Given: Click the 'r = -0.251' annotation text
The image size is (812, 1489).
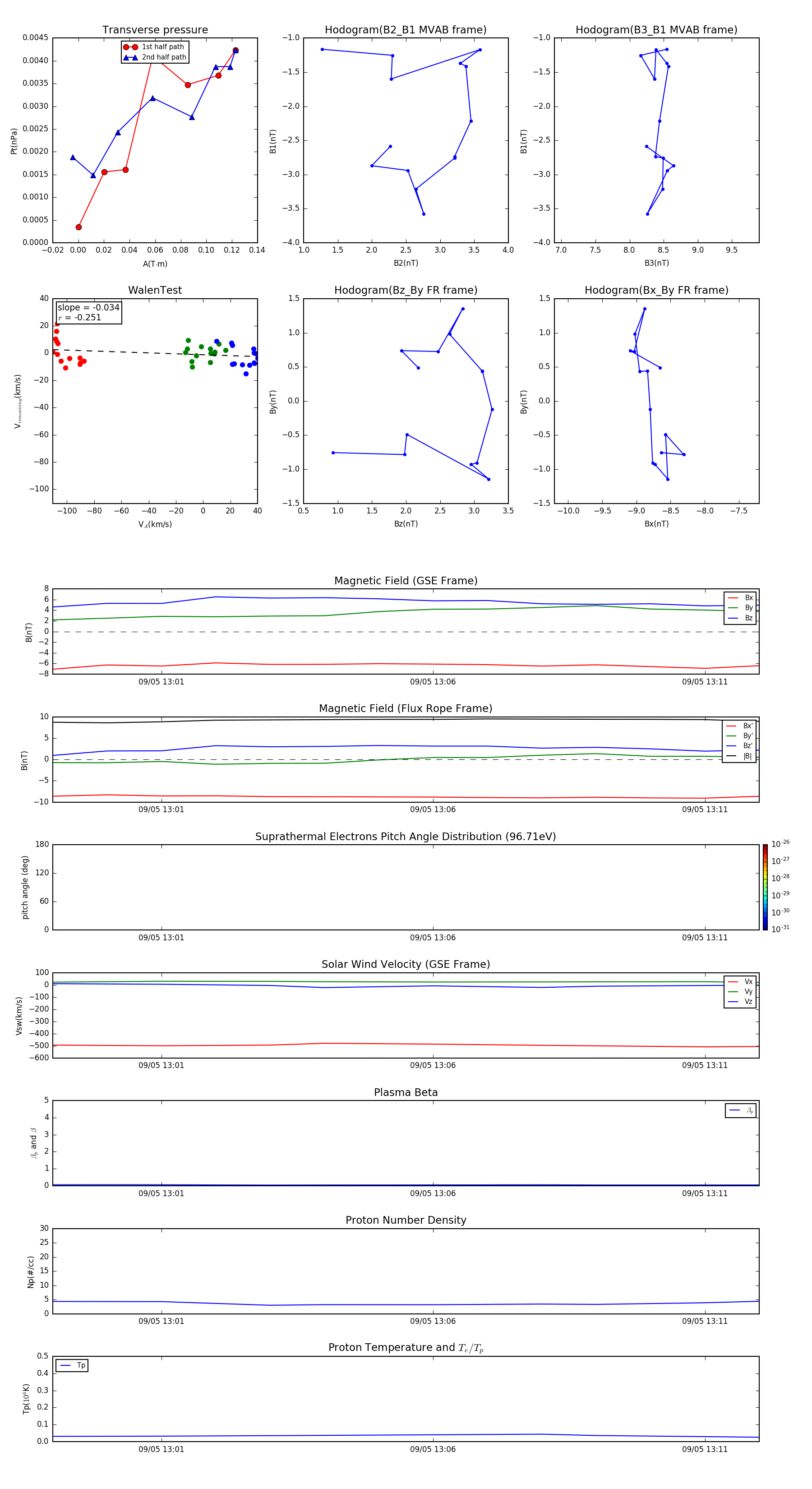Looking at the screenshot, I should [x=80, y=317].
